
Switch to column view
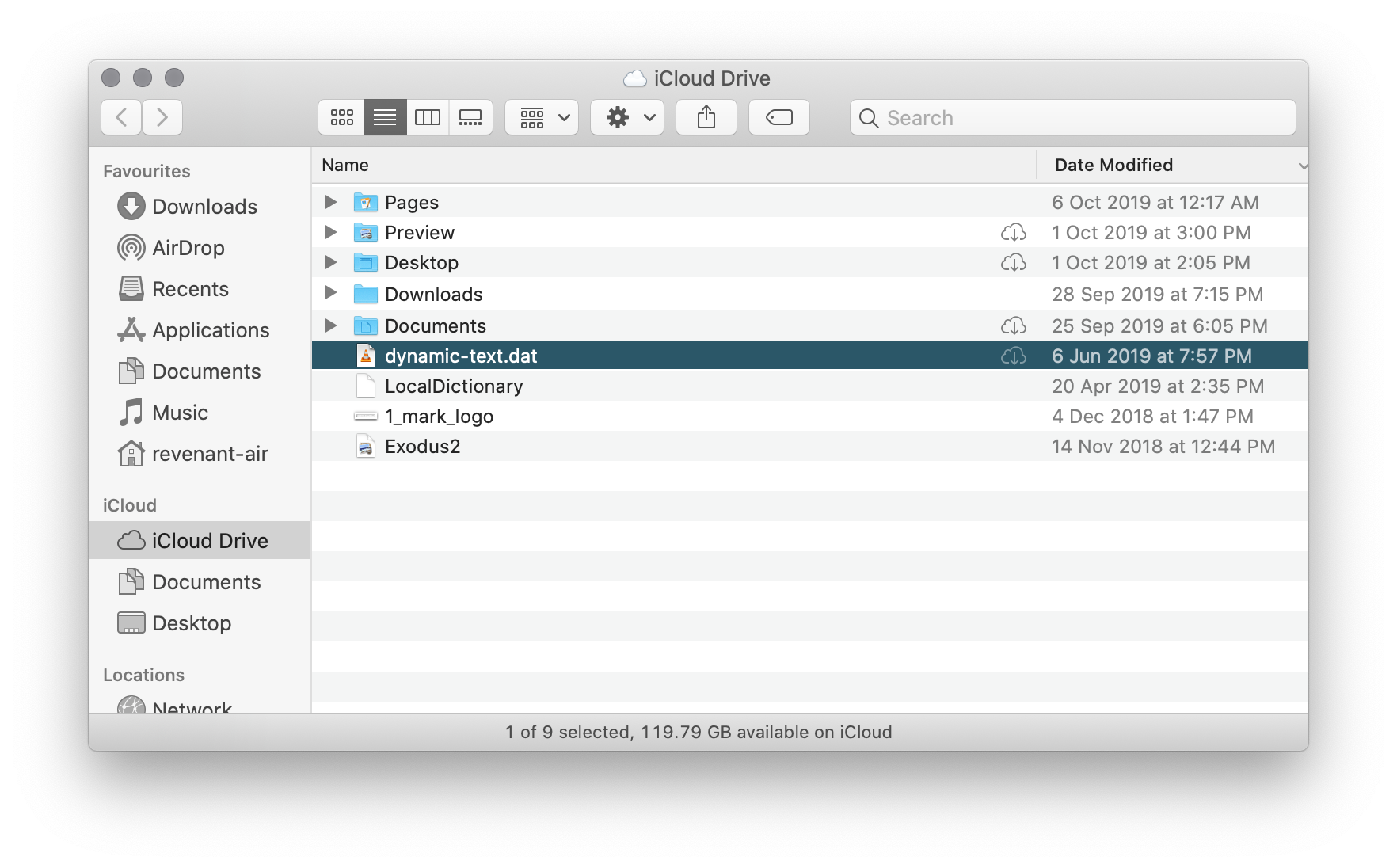click(x=428, y=117)
